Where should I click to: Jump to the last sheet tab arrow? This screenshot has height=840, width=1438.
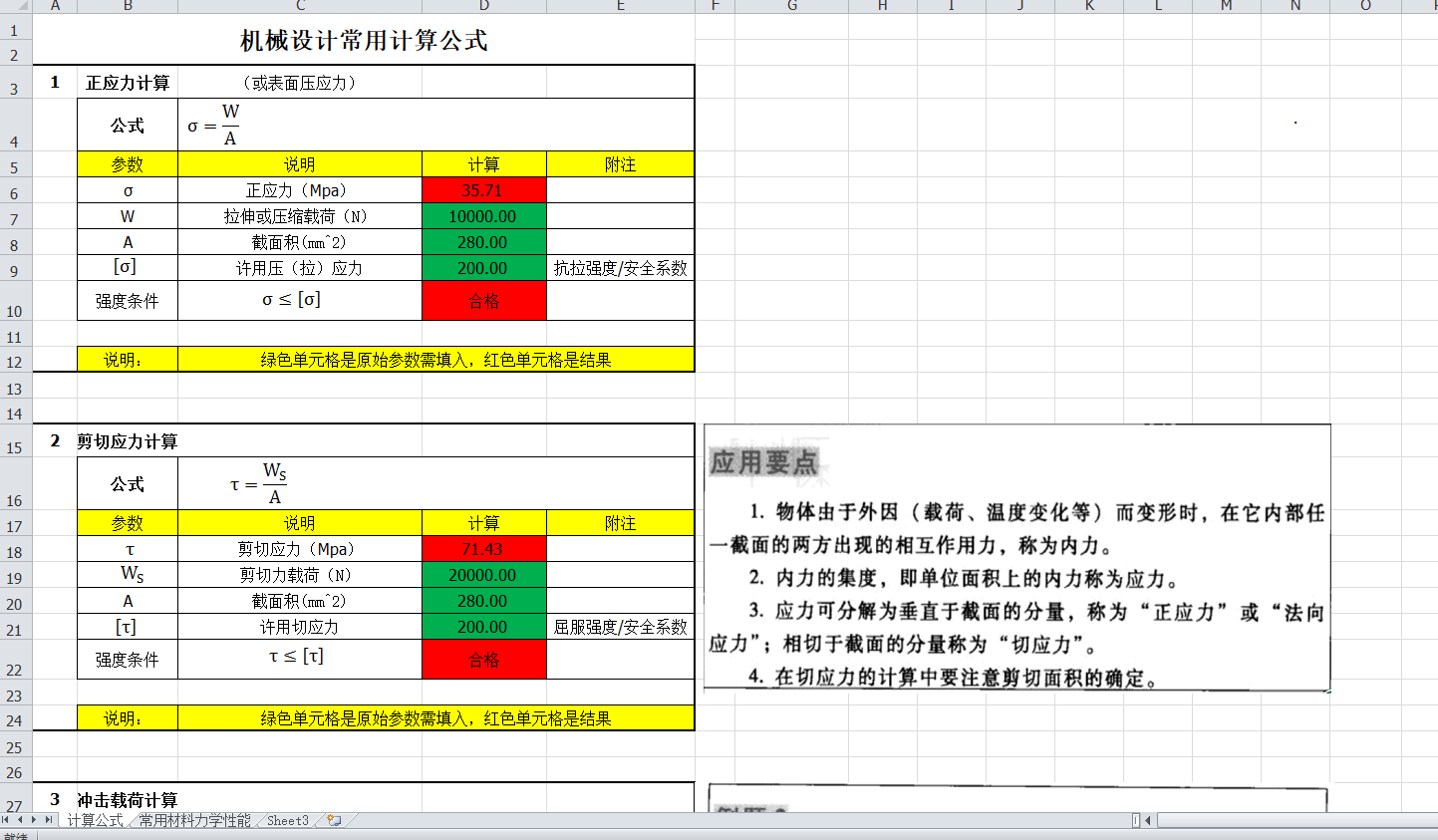[x=48, y=820]
